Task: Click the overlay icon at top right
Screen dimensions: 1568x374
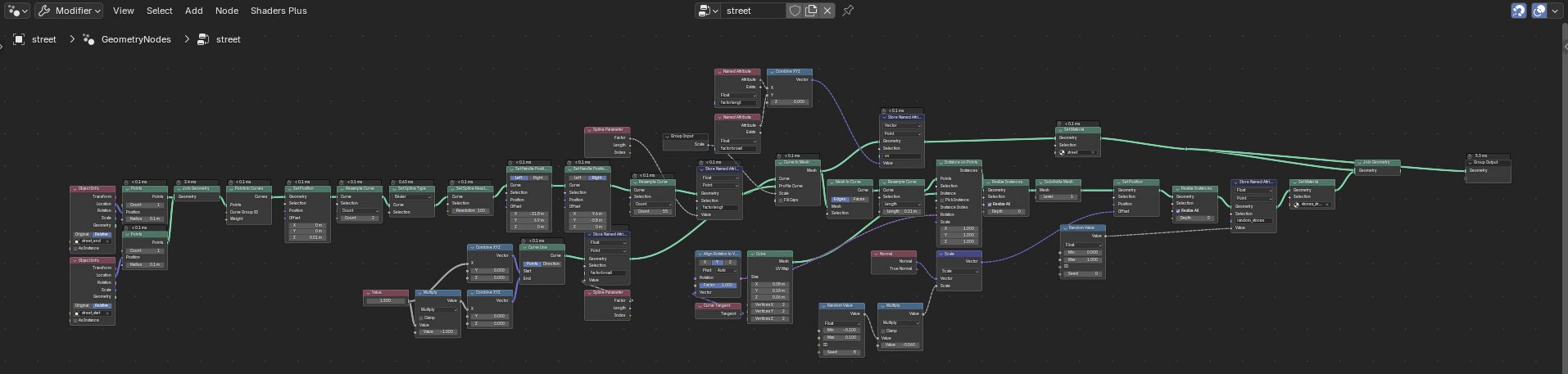Action: tap(1539, 11)
